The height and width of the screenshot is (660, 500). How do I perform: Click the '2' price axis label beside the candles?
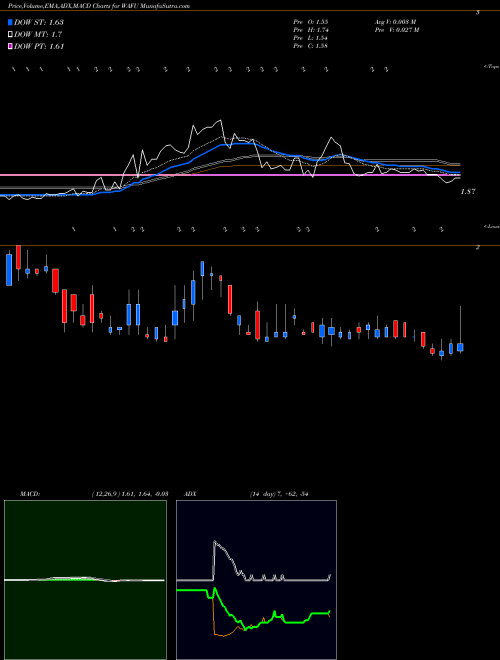(478, 248)
